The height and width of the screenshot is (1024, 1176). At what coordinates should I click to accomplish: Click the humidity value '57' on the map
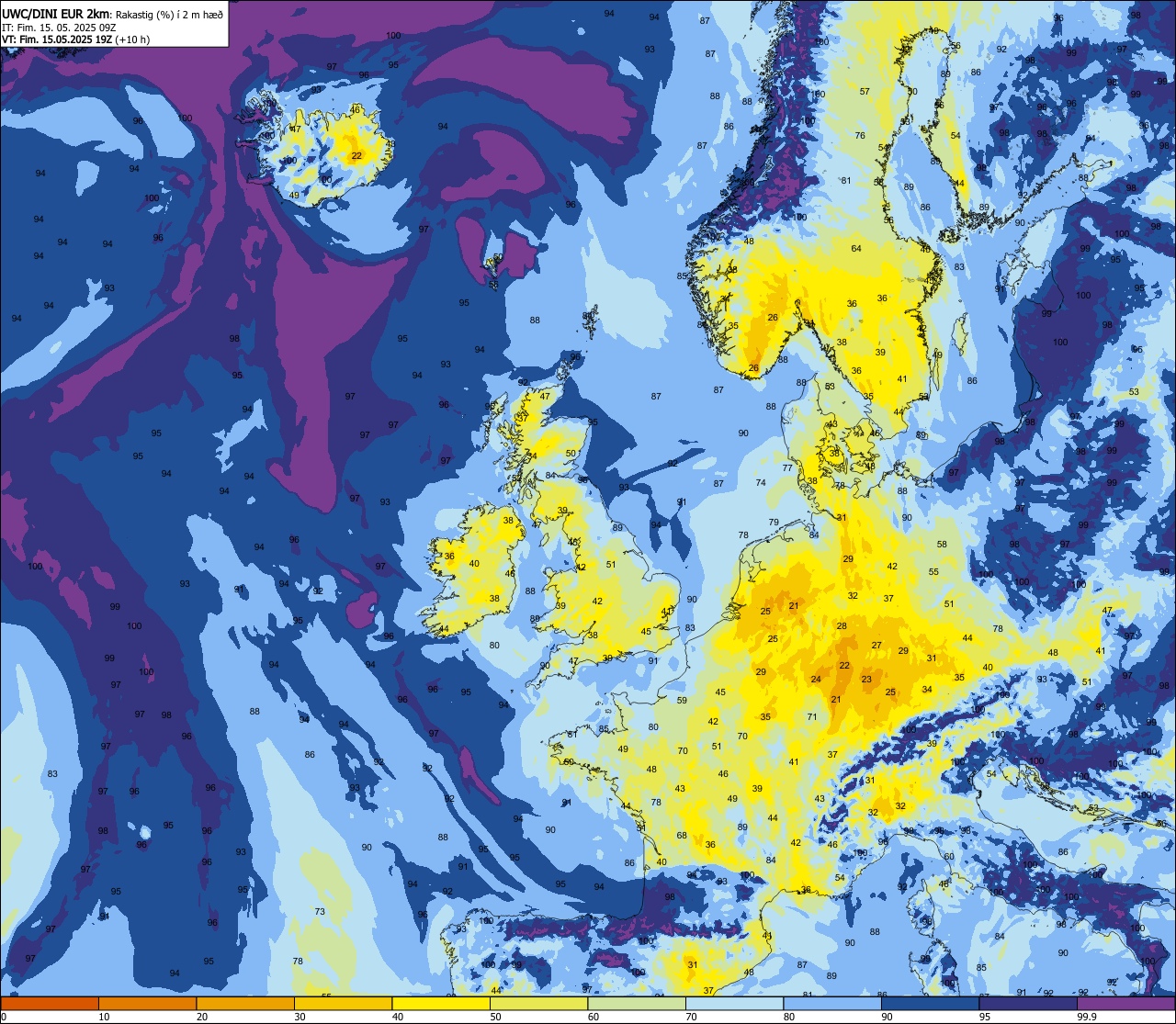865,91
